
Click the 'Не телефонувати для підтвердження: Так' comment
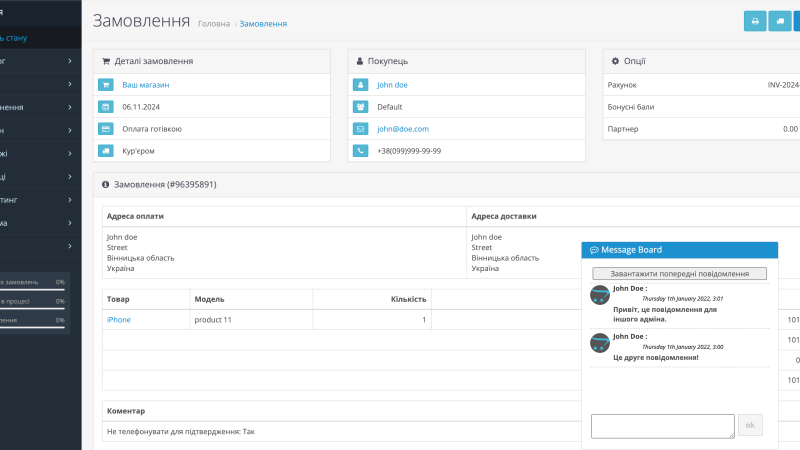(181, 432)
